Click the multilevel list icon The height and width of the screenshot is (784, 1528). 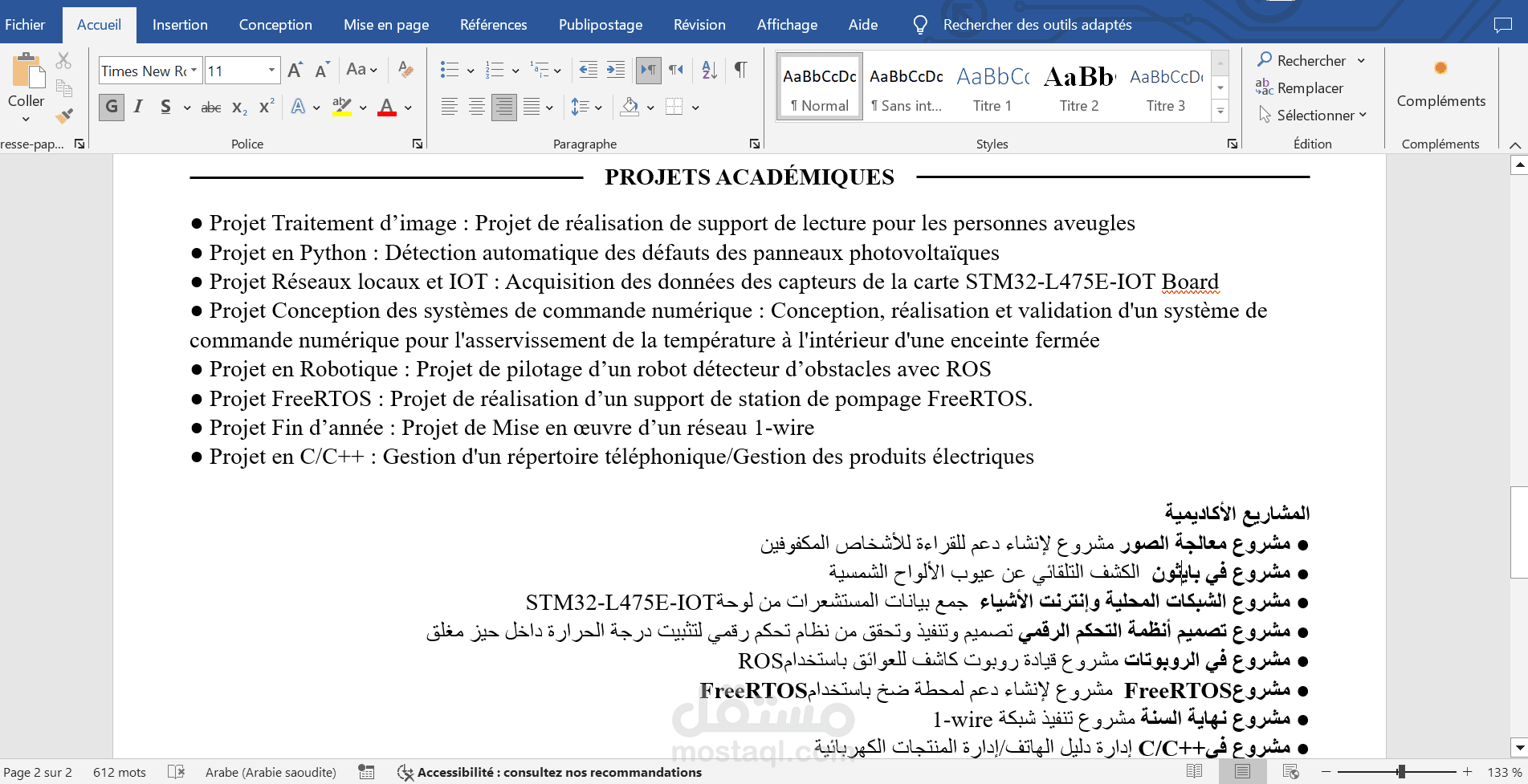pyautogui.click(x=540, y=71)
